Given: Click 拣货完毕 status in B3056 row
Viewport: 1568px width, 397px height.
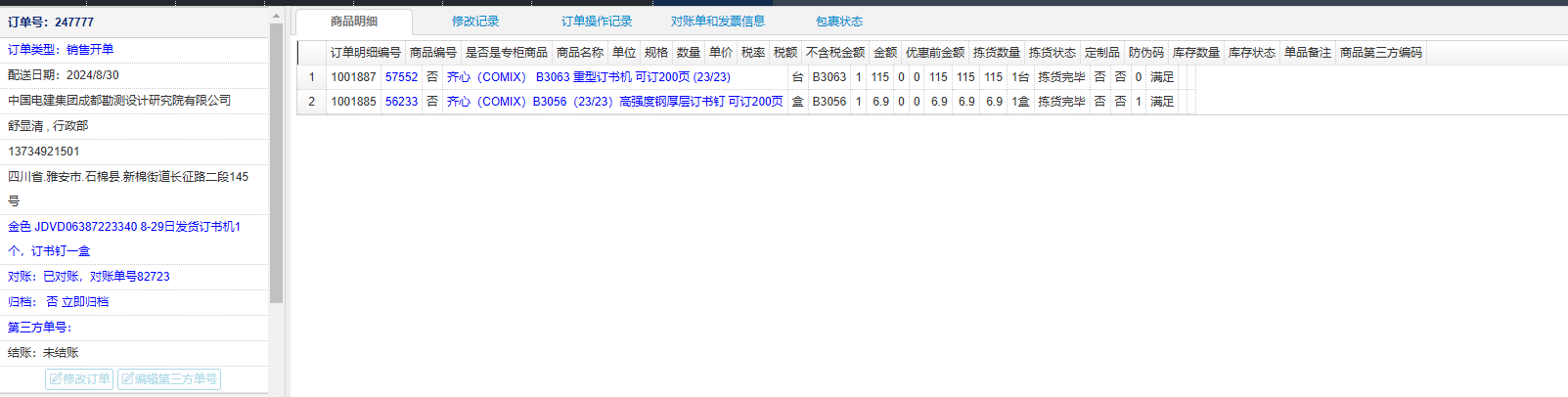Looking at the screenshot, I should tap(1061, 102).
